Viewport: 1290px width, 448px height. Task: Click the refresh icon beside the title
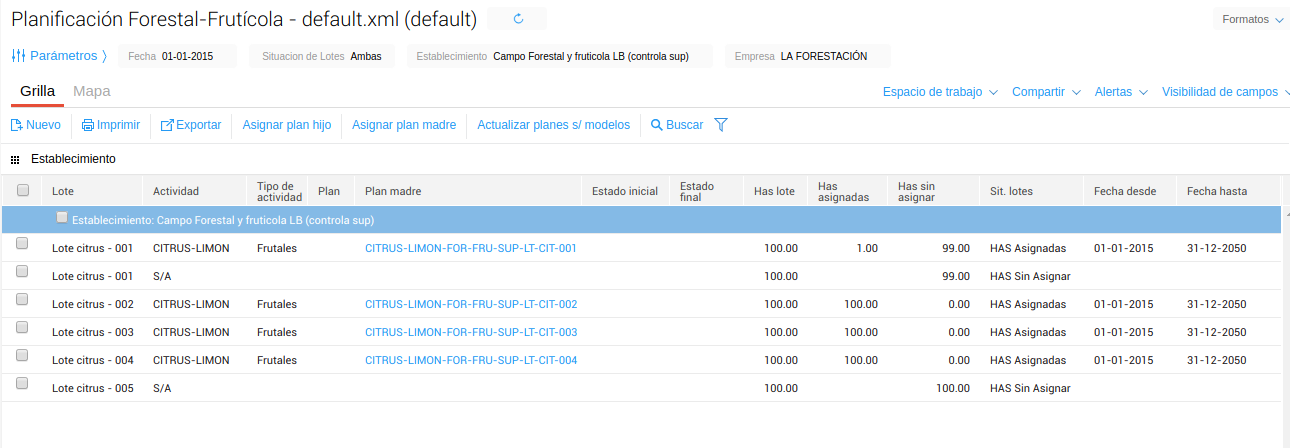[x=517, y=19]
